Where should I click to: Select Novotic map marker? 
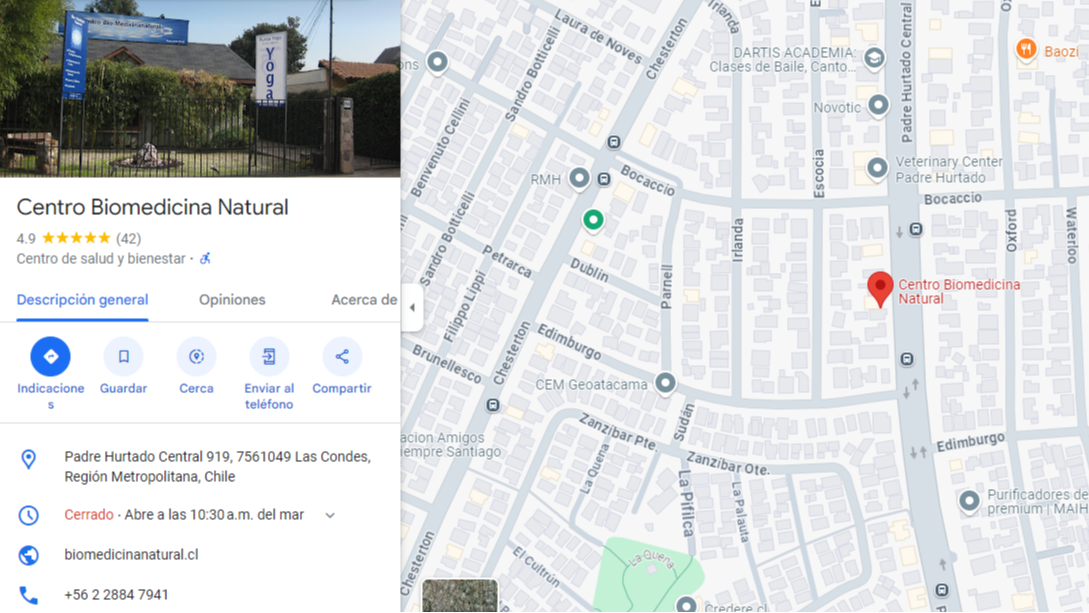pos(879,106)
